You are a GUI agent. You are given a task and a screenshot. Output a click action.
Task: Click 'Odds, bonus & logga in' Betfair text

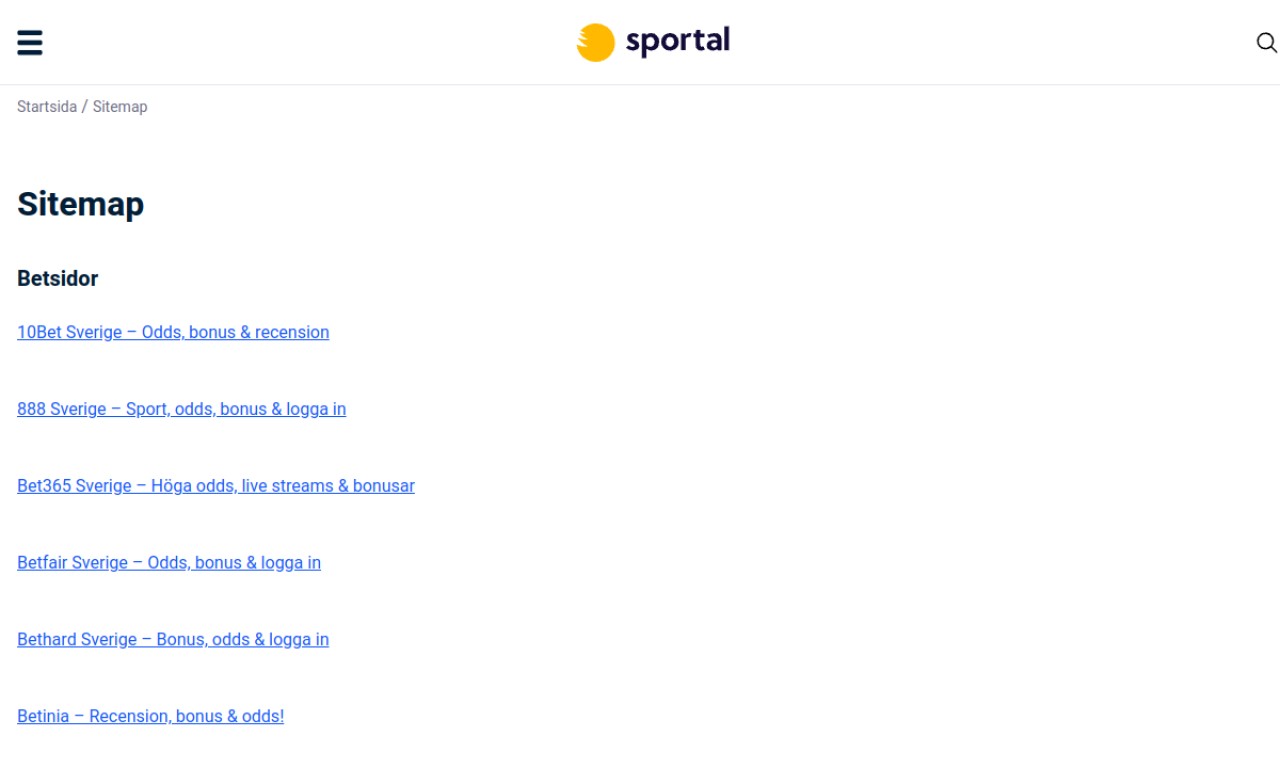click(x=234, y=563)
